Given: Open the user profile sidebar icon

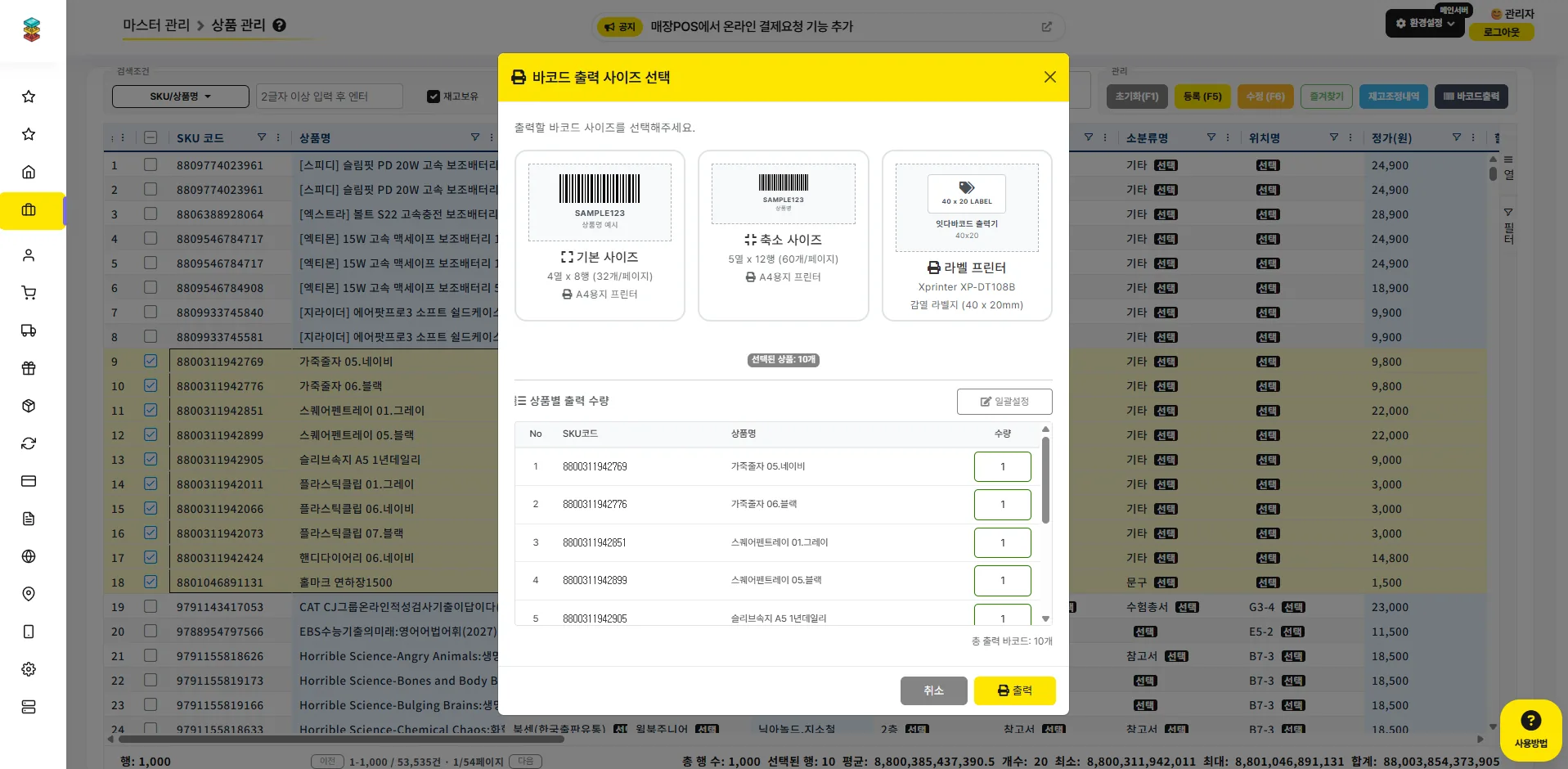Looking at the screenshot, I should pyautogui.click(x=29, y=255).
